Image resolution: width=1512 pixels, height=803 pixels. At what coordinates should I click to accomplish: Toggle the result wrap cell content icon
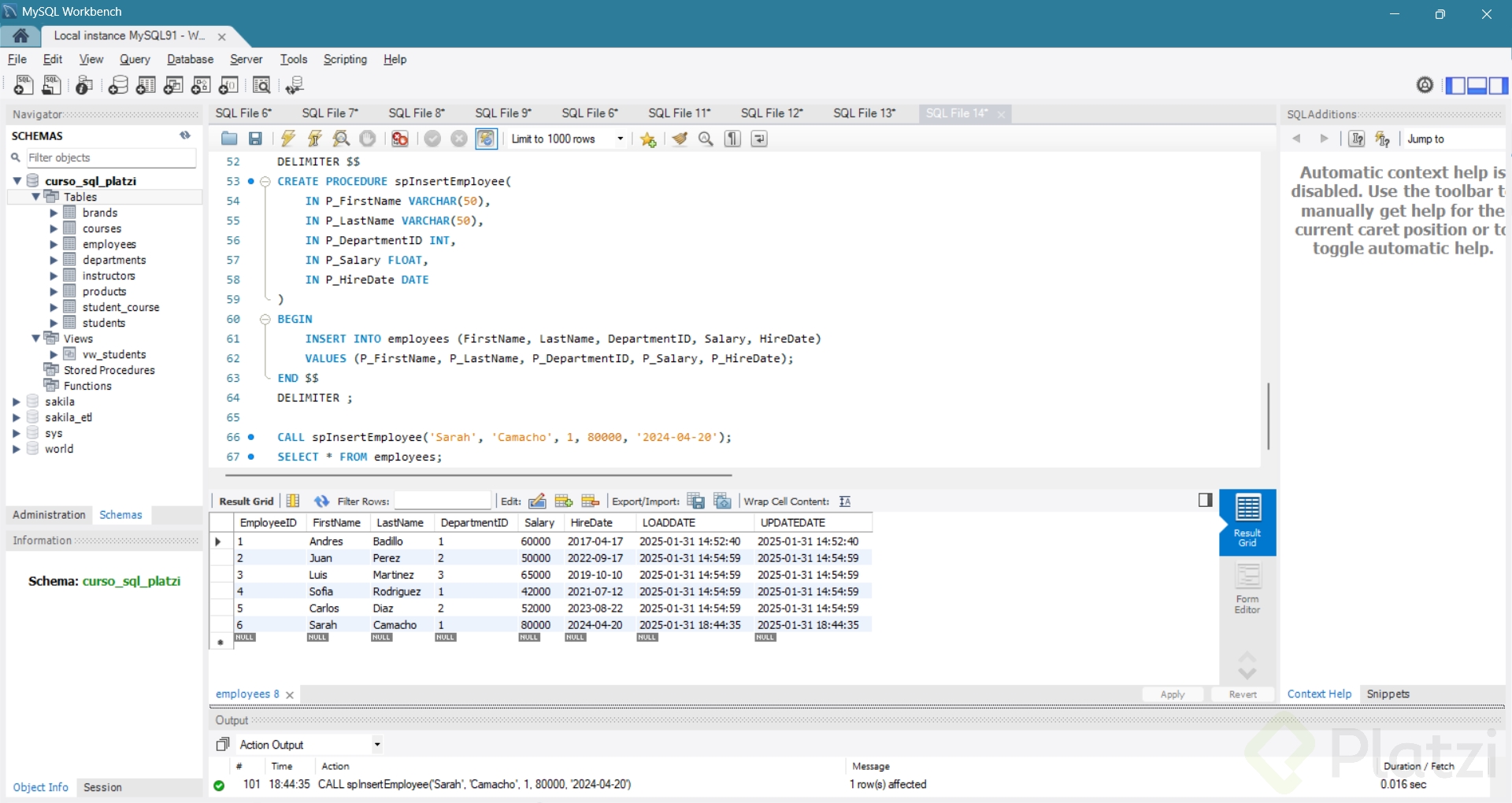pos(845,501)
